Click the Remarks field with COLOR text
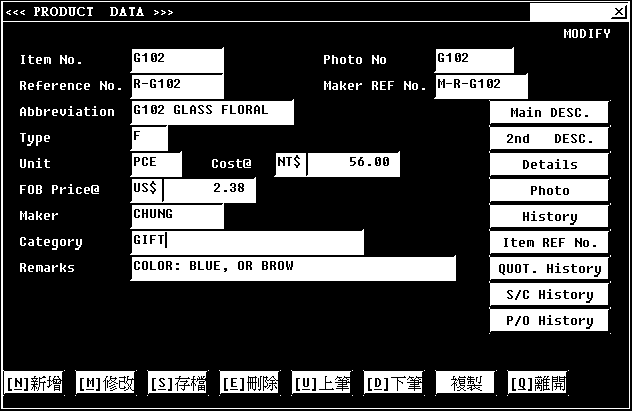The image size is (632, 411). pos(293,267)
